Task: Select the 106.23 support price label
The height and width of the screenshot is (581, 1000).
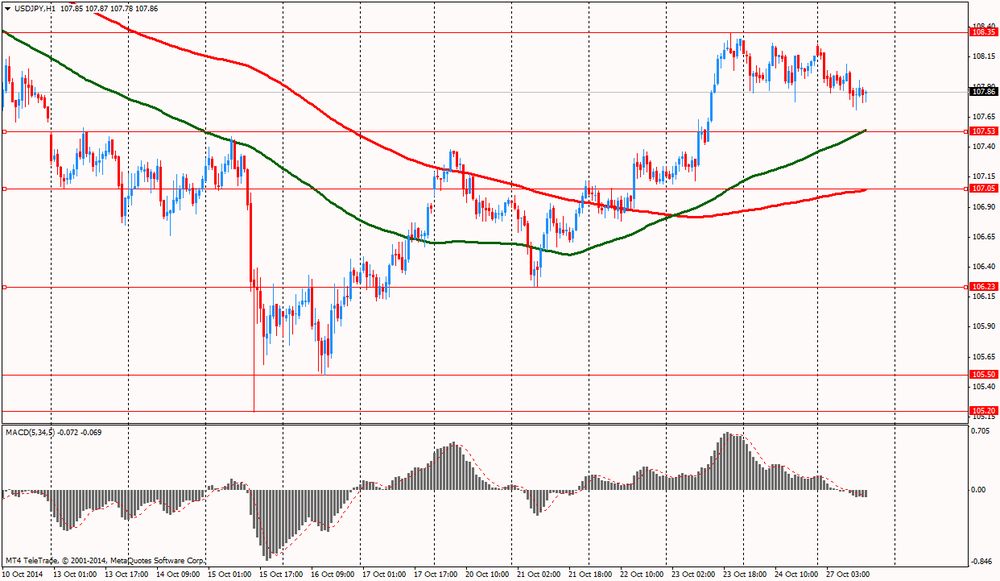Action: pyautogui.click(x=982, y=287)
